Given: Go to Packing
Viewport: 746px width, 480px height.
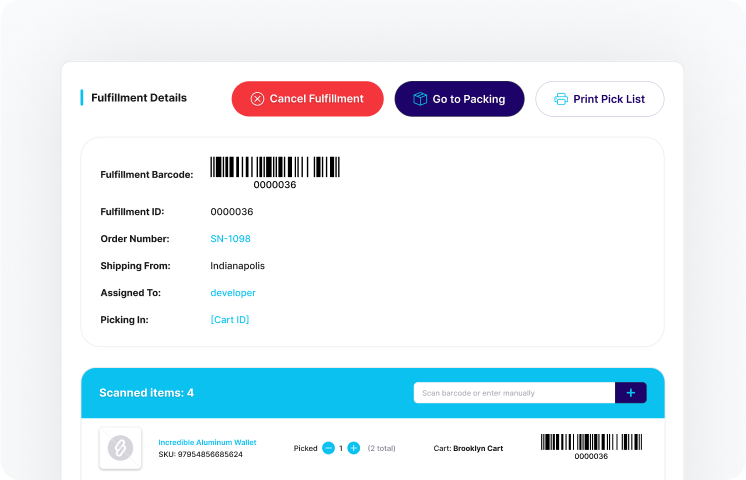Looking at the screenshot, I should [460, 99].
